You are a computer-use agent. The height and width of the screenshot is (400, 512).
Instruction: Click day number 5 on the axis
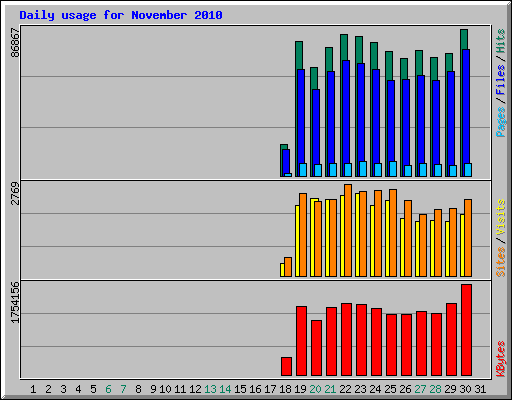click(x=93, y=389)
